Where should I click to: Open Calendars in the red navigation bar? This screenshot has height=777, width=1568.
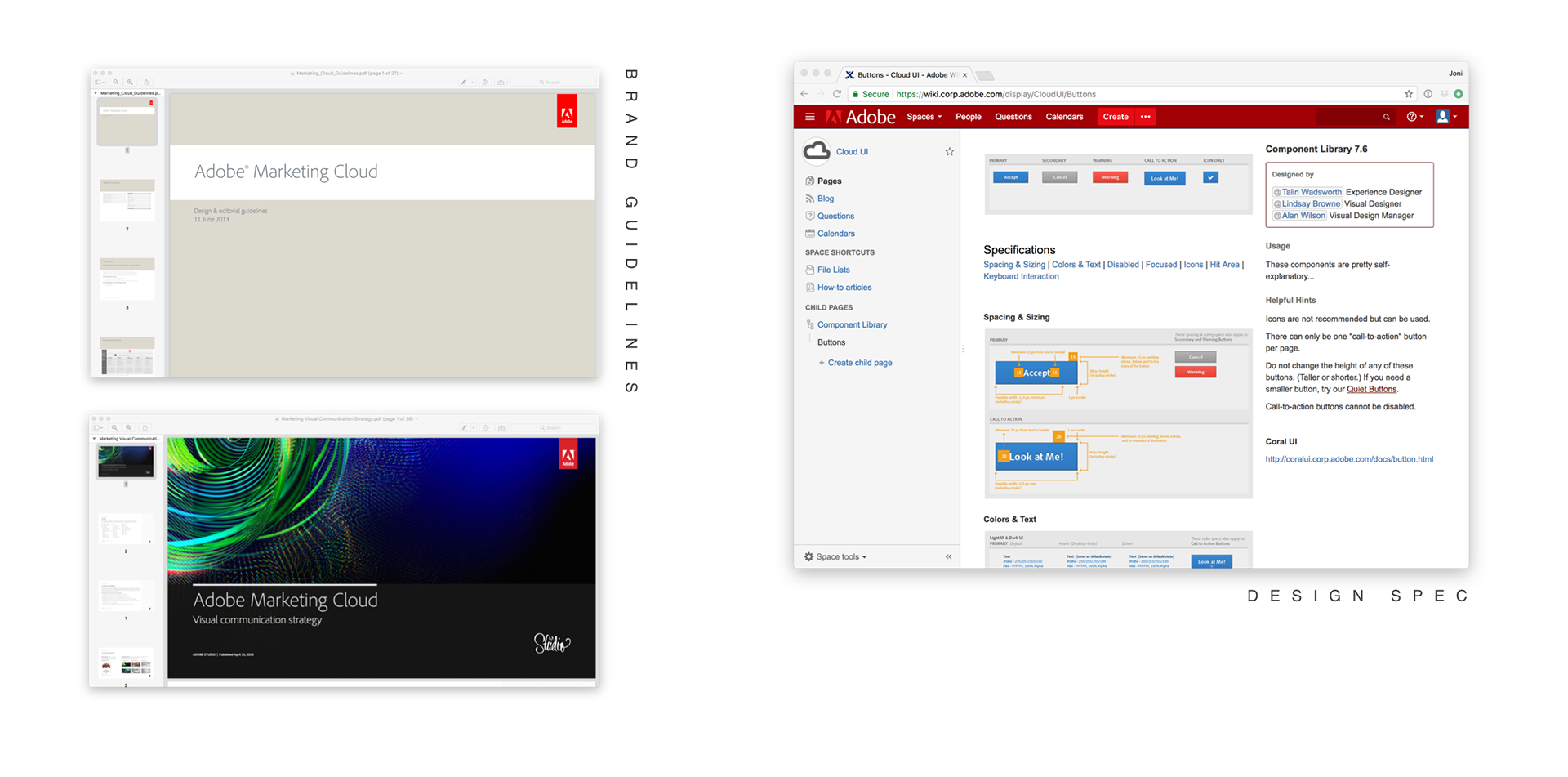point(1064,117)
